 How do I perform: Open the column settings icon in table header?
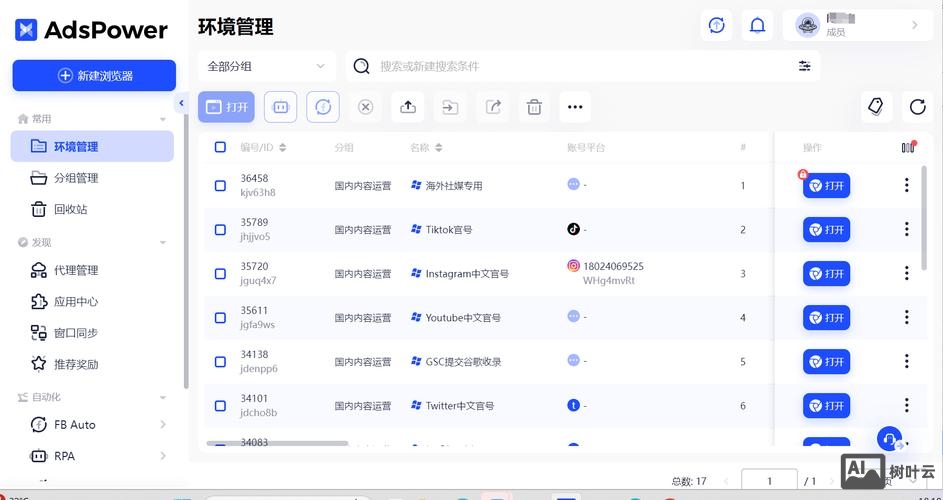pyautogui.click(x=909, y=147)
